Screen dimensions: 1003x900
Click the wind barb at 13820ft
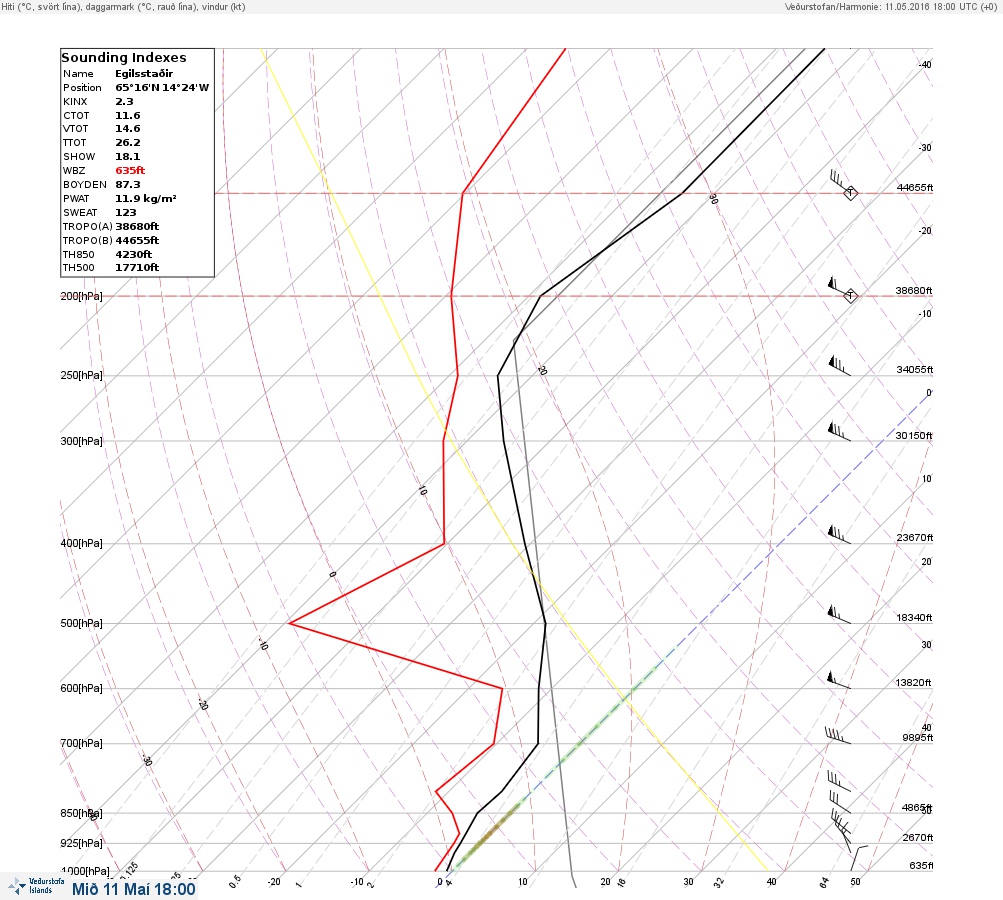[x=839, y=680]
